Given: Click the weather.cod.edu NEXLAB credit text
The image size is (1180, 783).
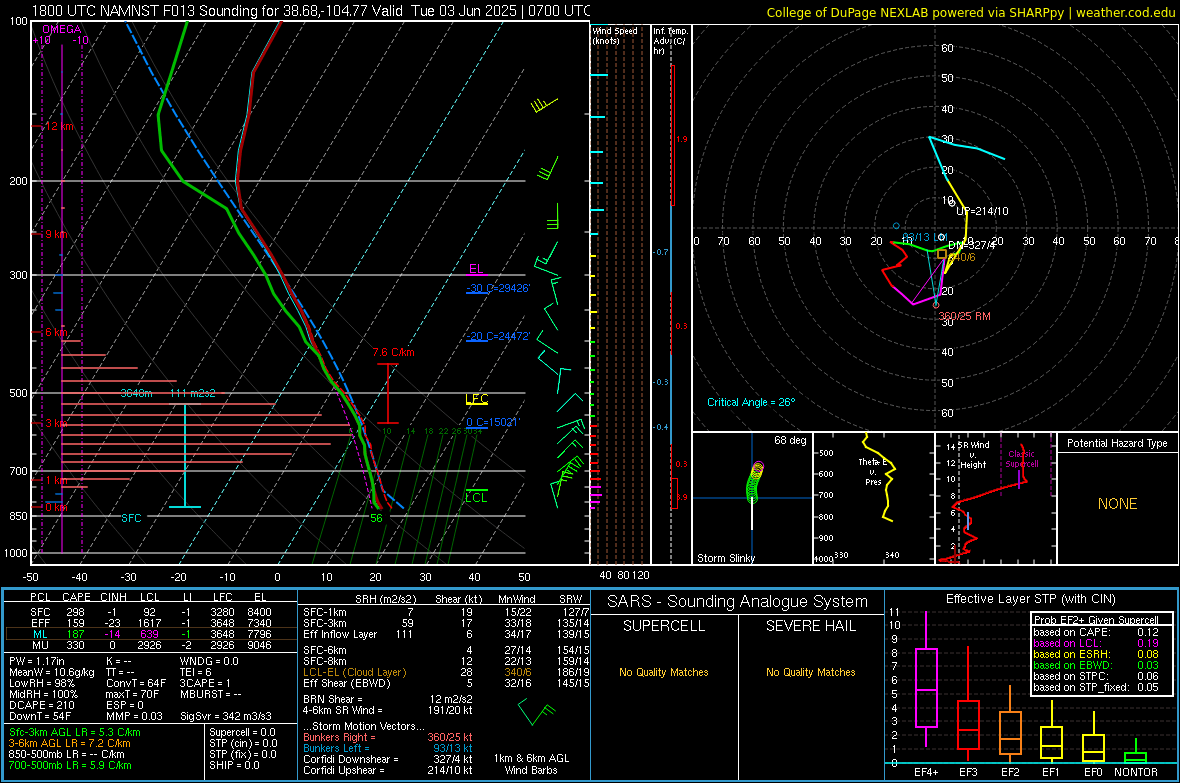Looking at the screenshot, I should click(x=970, y=12).
